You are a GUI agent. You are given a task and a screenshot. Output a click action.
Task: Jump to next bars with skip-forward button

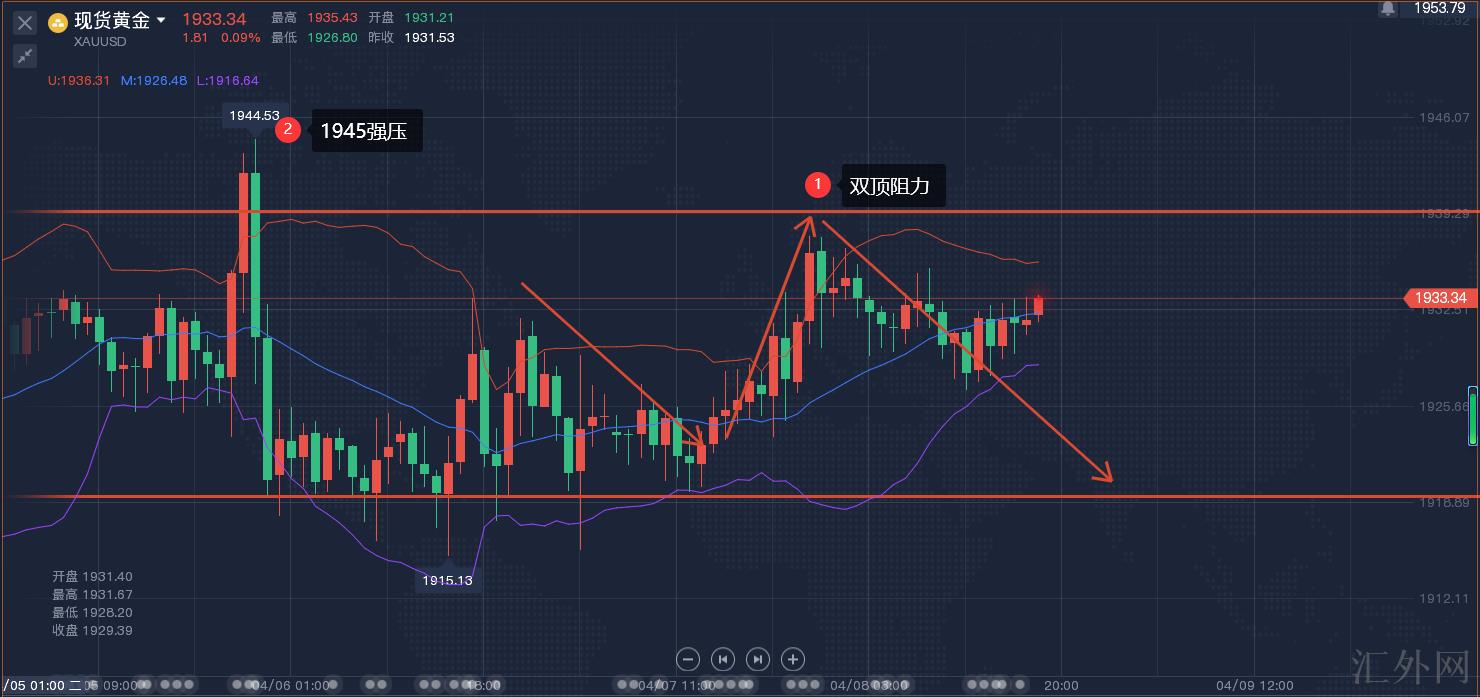coord(758,659)
